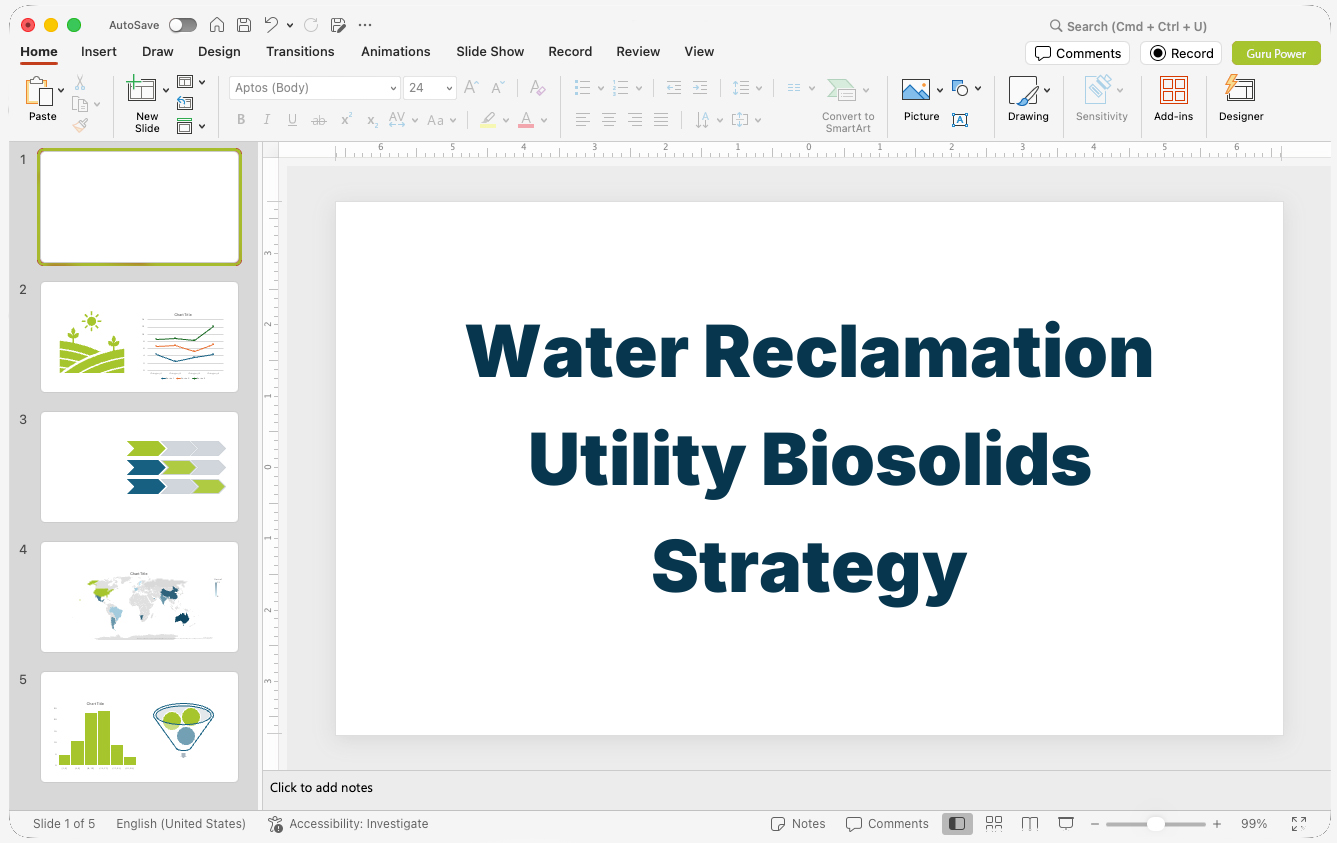Click Convert to SmartArt

[847, 104]
